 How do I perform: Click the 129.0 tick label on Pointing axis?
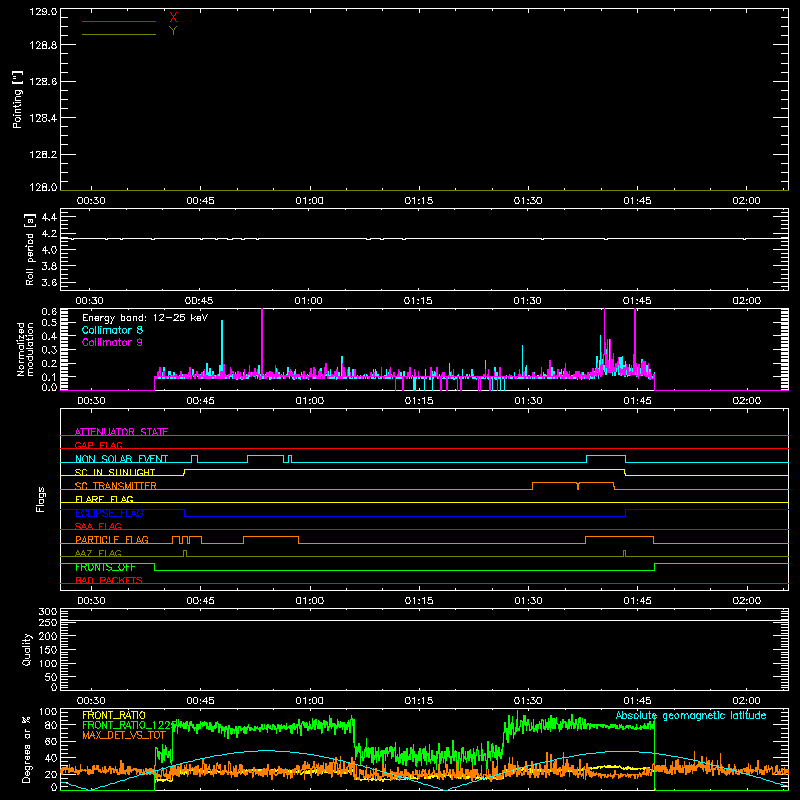coord(43,11)
